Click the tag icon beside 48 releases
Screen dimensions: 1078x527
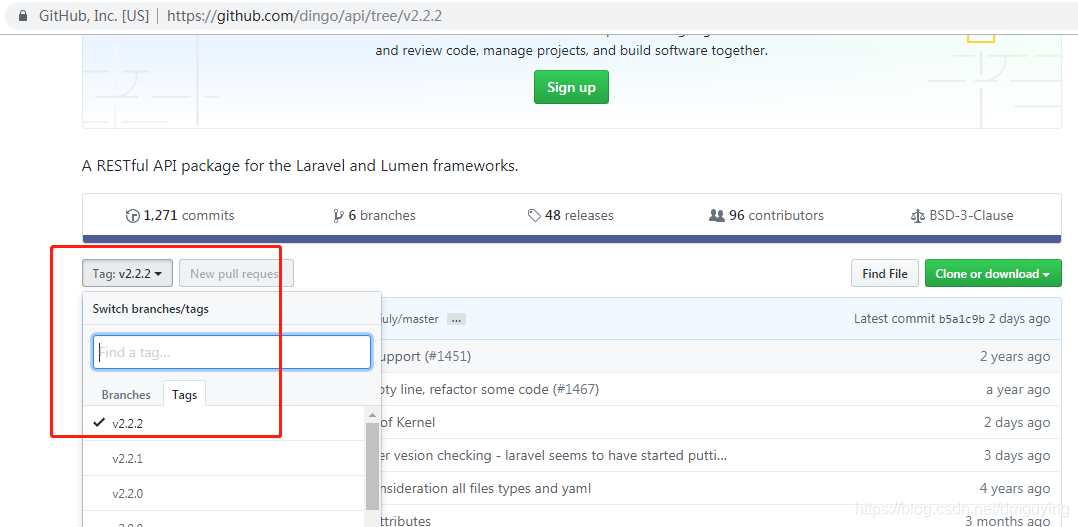[x=534, y=216]
